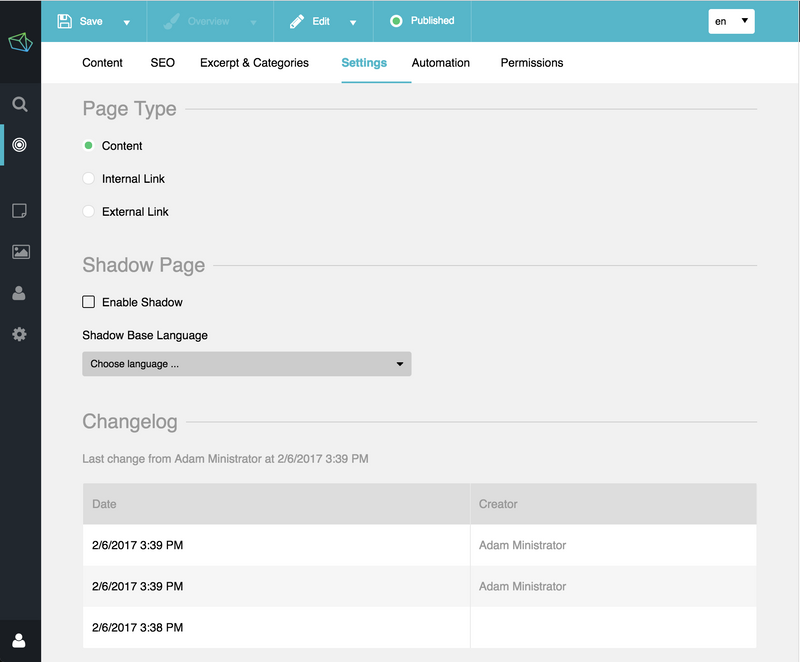
Task: Click the Page Type section heading
Action: pyautogui.click(x=130, y=109)
